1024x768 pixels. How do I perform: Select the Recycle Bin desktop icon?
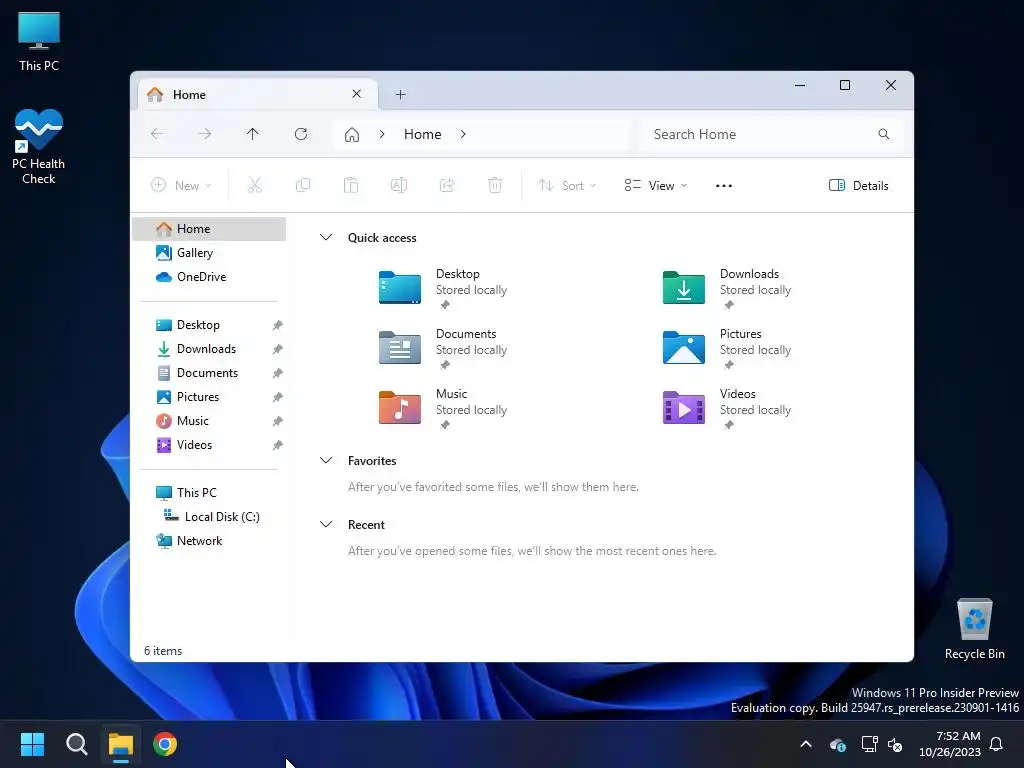click(x=974, y=629)
